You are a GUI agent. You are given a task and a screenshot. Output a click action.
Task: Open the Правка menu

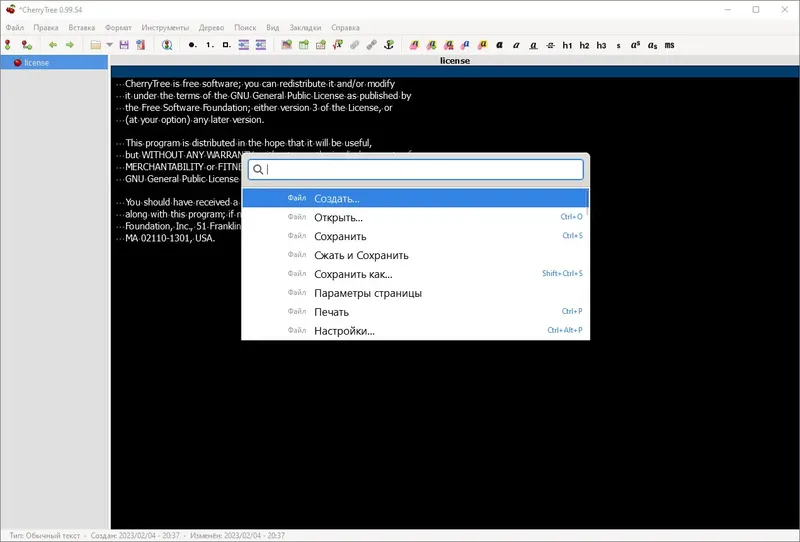coord(46,28)
